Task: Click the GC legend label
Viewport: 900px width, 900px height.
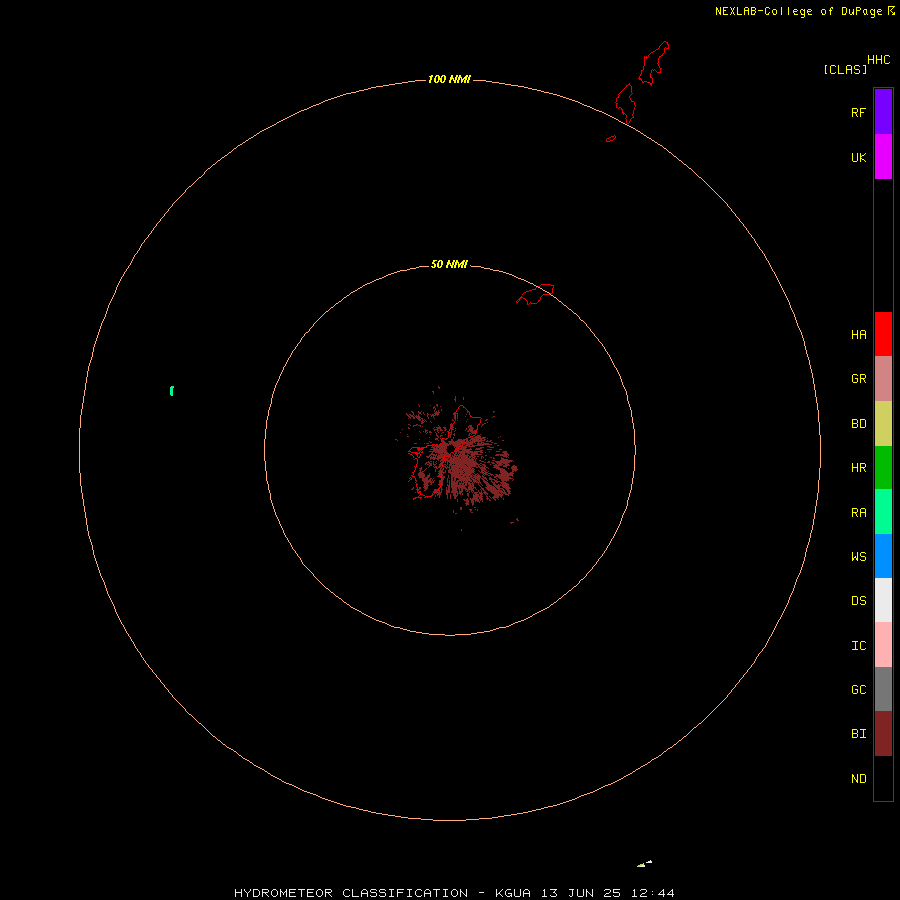Action: point(858,690)
